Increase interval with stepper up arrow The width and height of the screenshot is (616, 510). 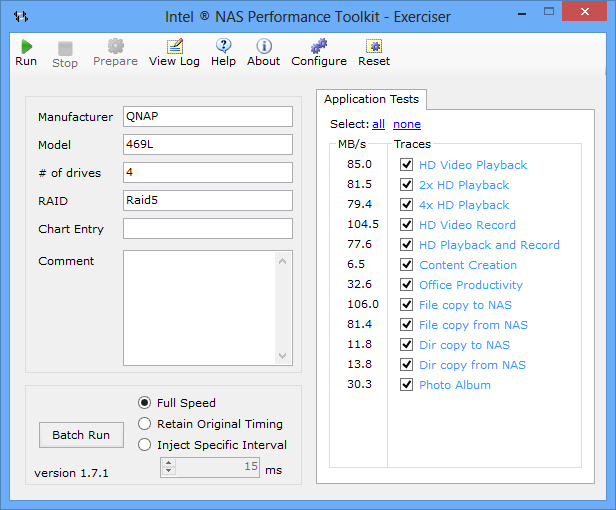point(169,463)
